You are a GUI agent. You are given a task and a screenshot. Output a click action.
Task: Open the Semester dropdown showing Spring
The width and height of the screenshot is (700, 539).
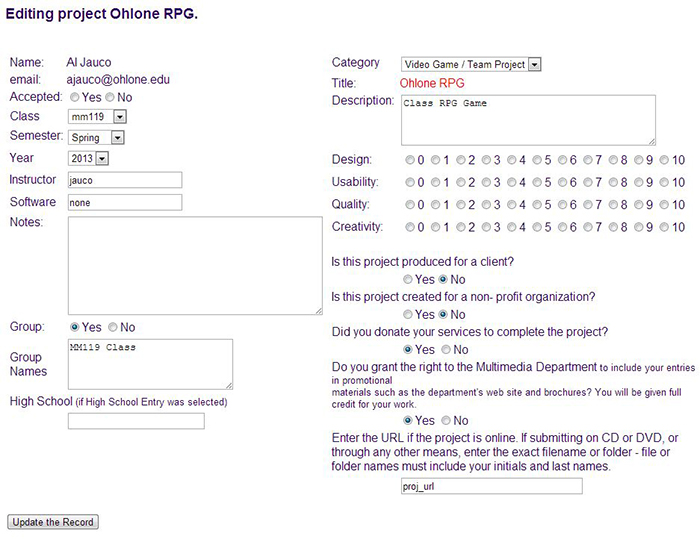(x=96, y=138)
